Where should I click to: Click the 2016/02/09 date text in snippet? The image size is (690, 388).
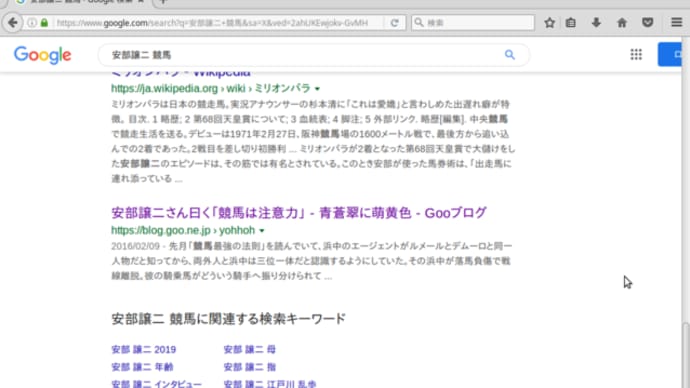(x=135, y=246)
